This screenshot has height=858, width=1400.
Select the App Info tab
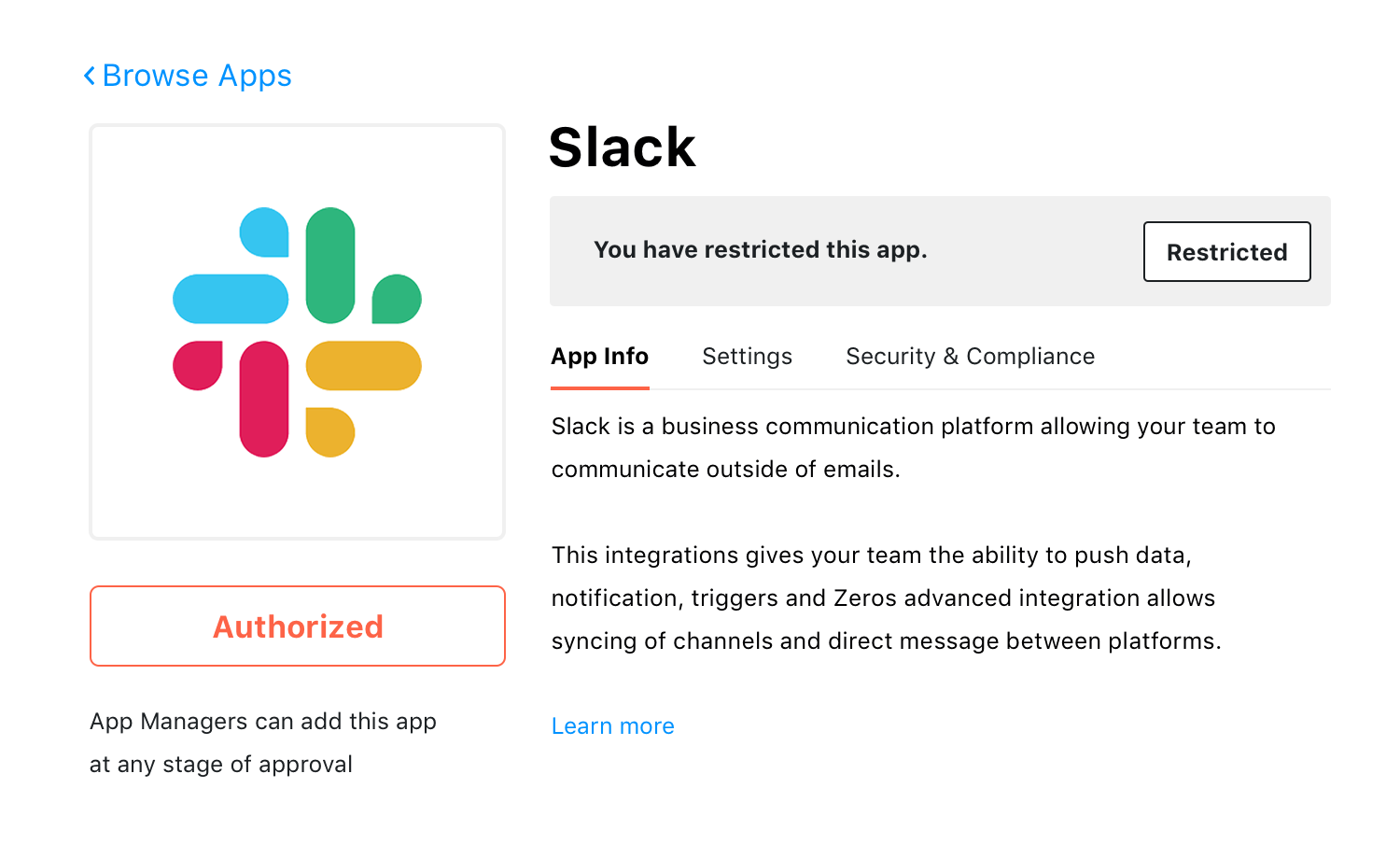(x=599, y=357)
